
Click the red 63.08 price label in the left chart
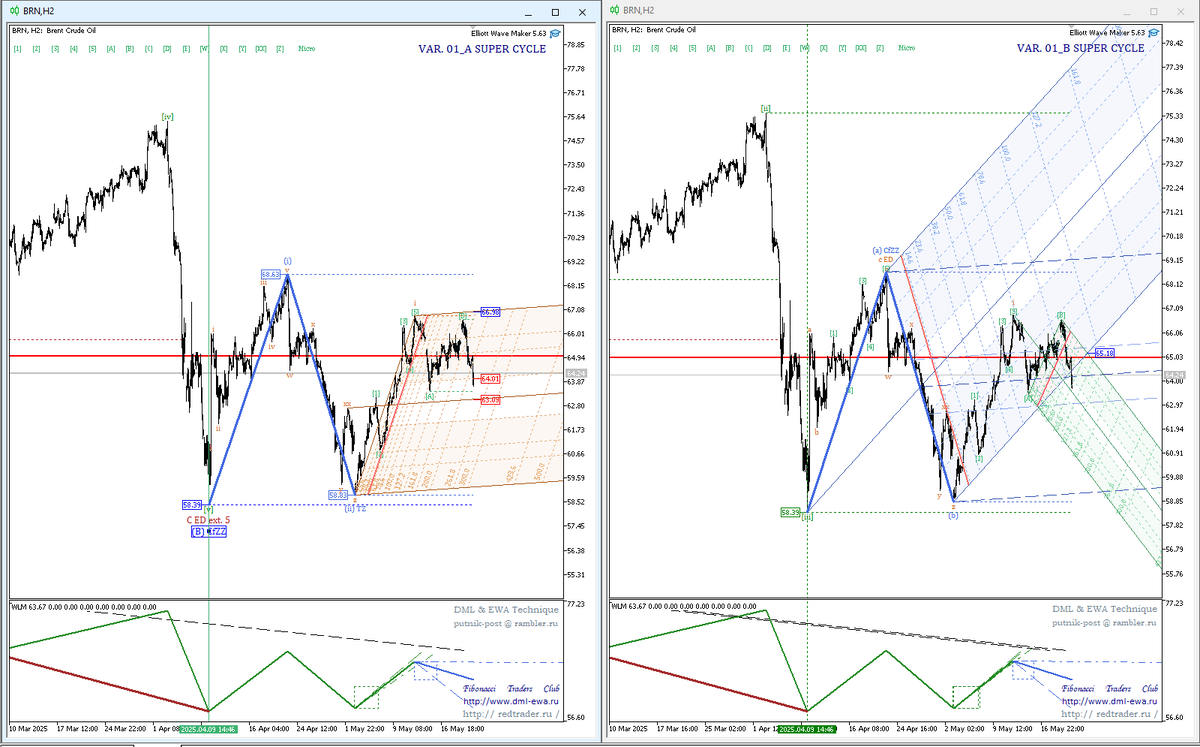point(490,400)
